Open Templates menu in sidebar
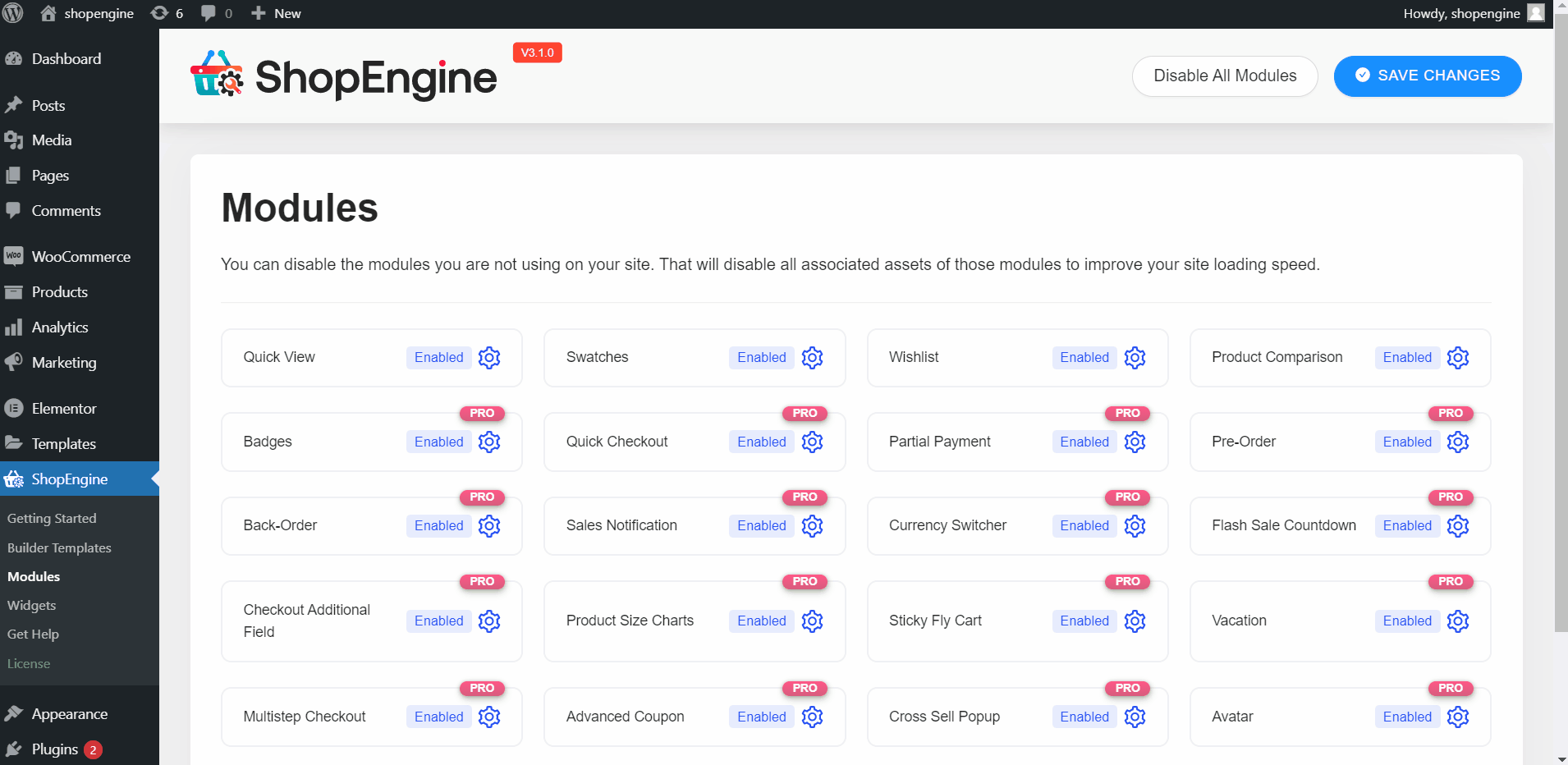The image size is (1568, 765). click(x=80, y=444)
